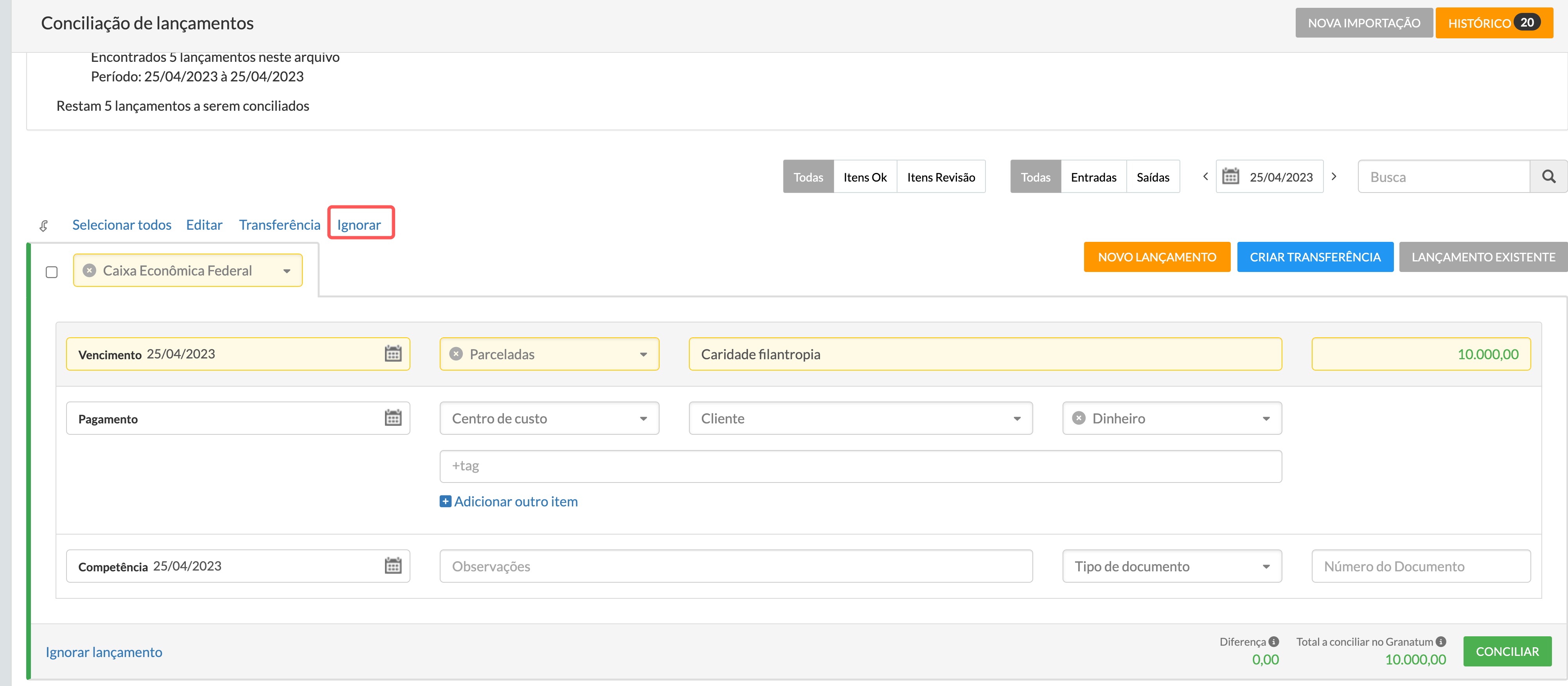Click the Observações field
The width and height of the screenshot is (1568, 686).
[x=736, y=566]
